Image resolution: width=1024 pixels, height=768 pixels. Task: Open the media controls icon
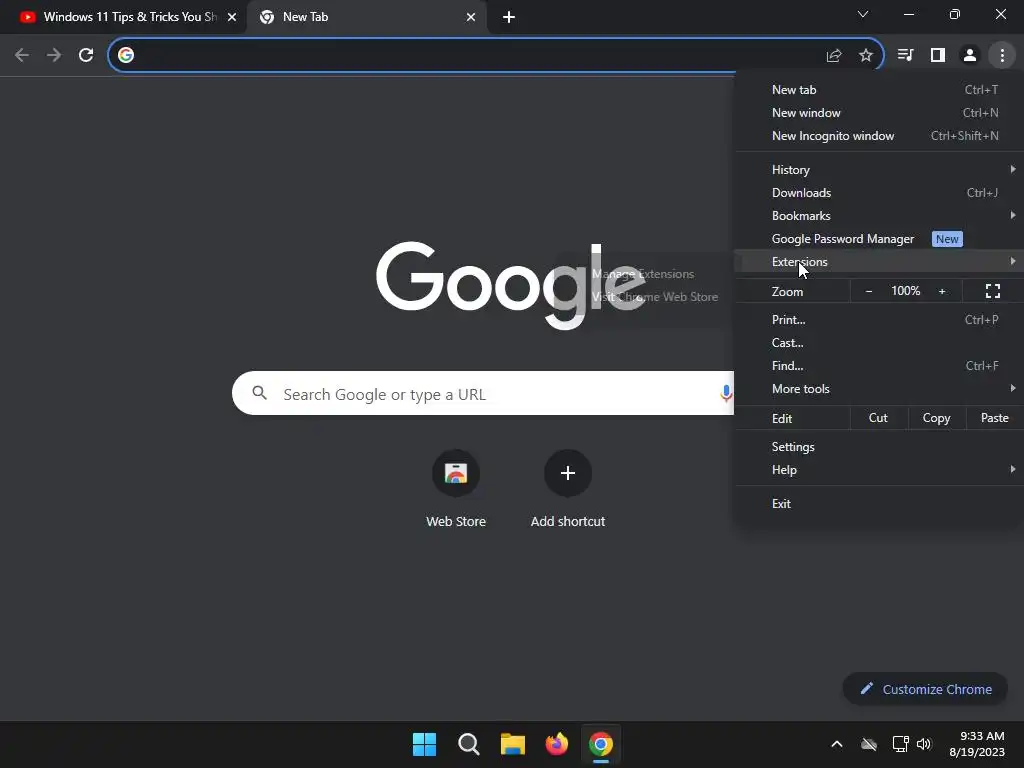tap(905, 55)
